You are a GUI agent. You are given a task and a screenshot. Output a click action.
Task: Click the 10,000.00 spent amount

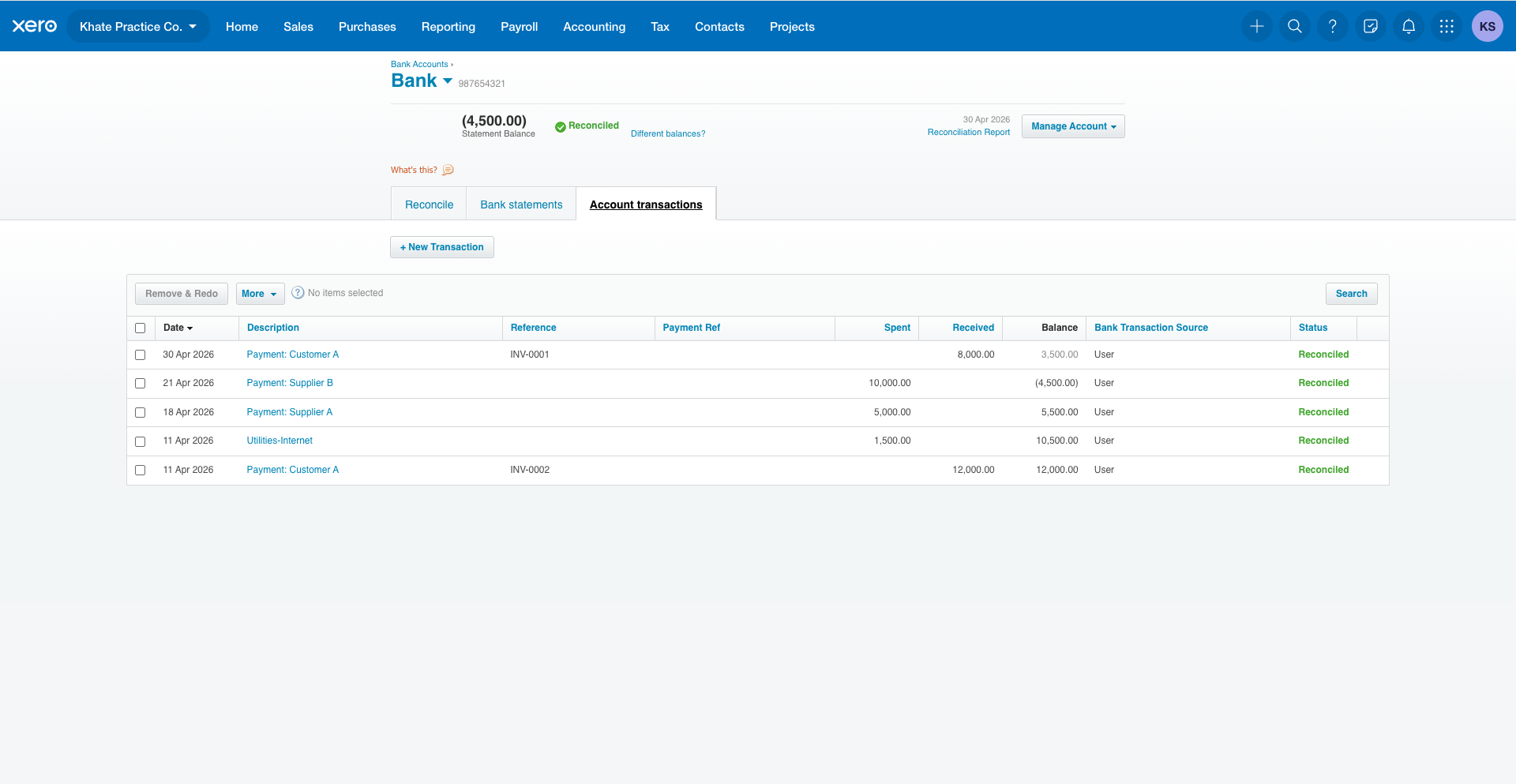tap(890, 383)
